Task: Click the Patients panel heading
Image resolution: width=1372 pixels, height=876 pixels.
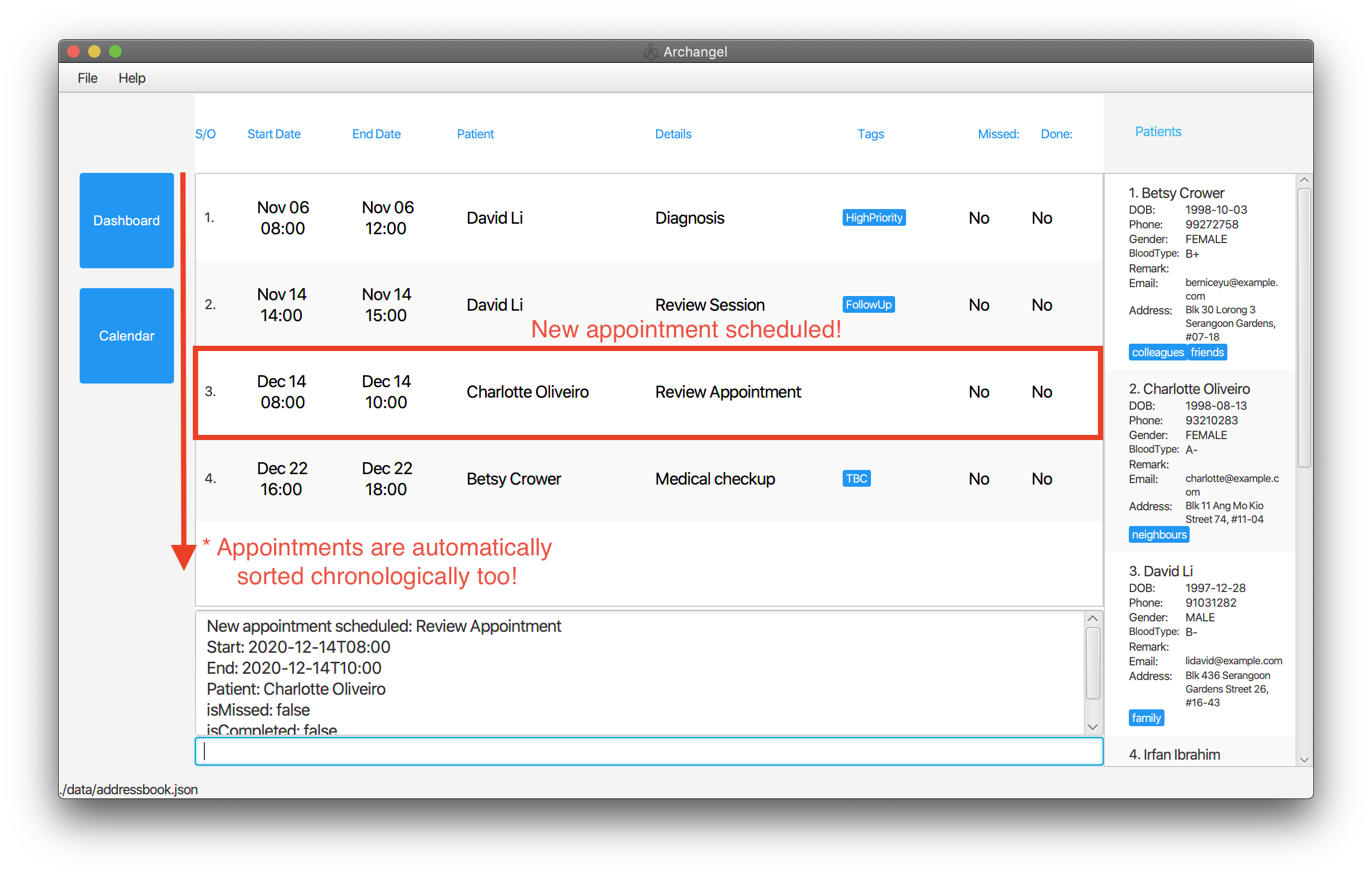Action: click(x=1158, y=132)
